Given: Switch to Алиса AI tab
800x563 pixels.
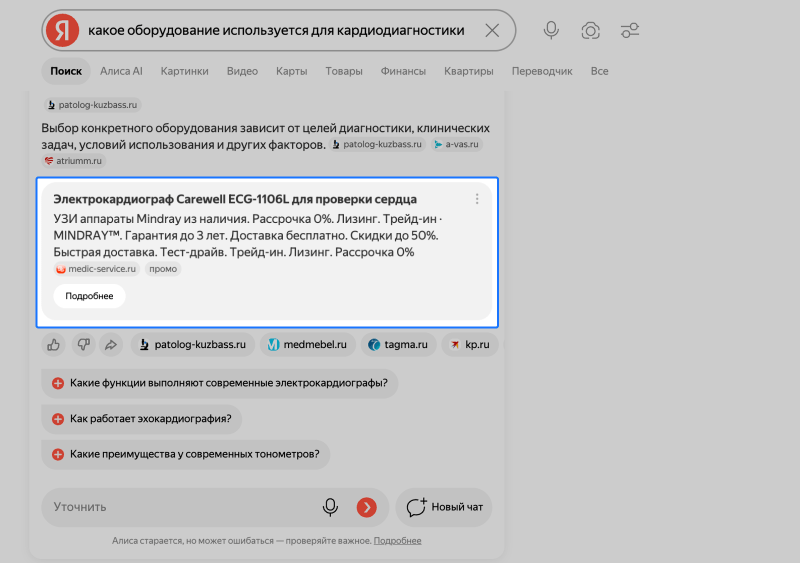Looking at the screenshot, I should (121, 71).
